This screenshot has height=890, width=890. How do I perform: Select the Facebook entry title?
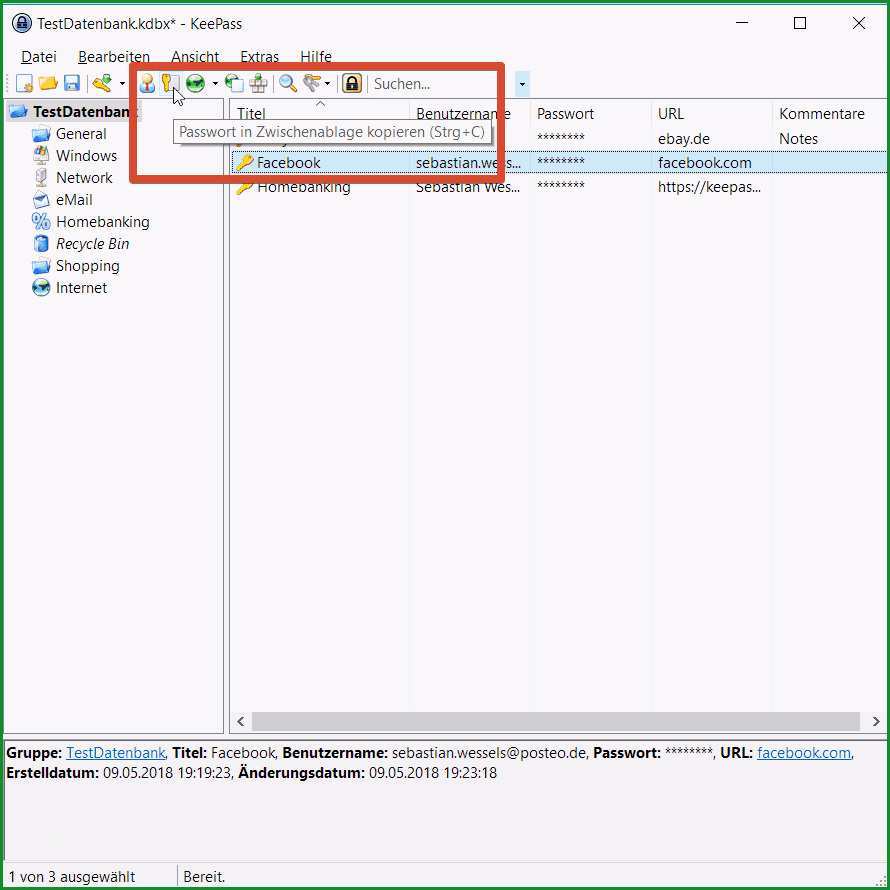289,163
